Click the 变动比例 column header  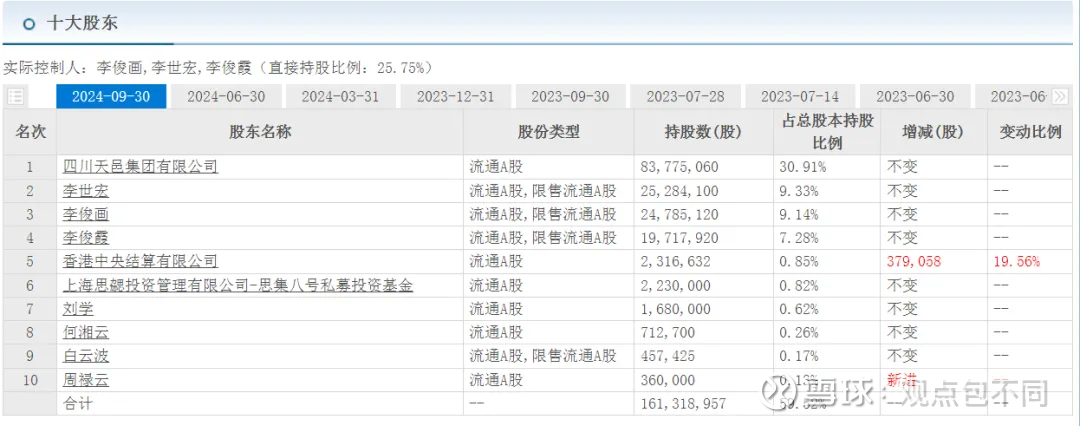click(1030, 132)
